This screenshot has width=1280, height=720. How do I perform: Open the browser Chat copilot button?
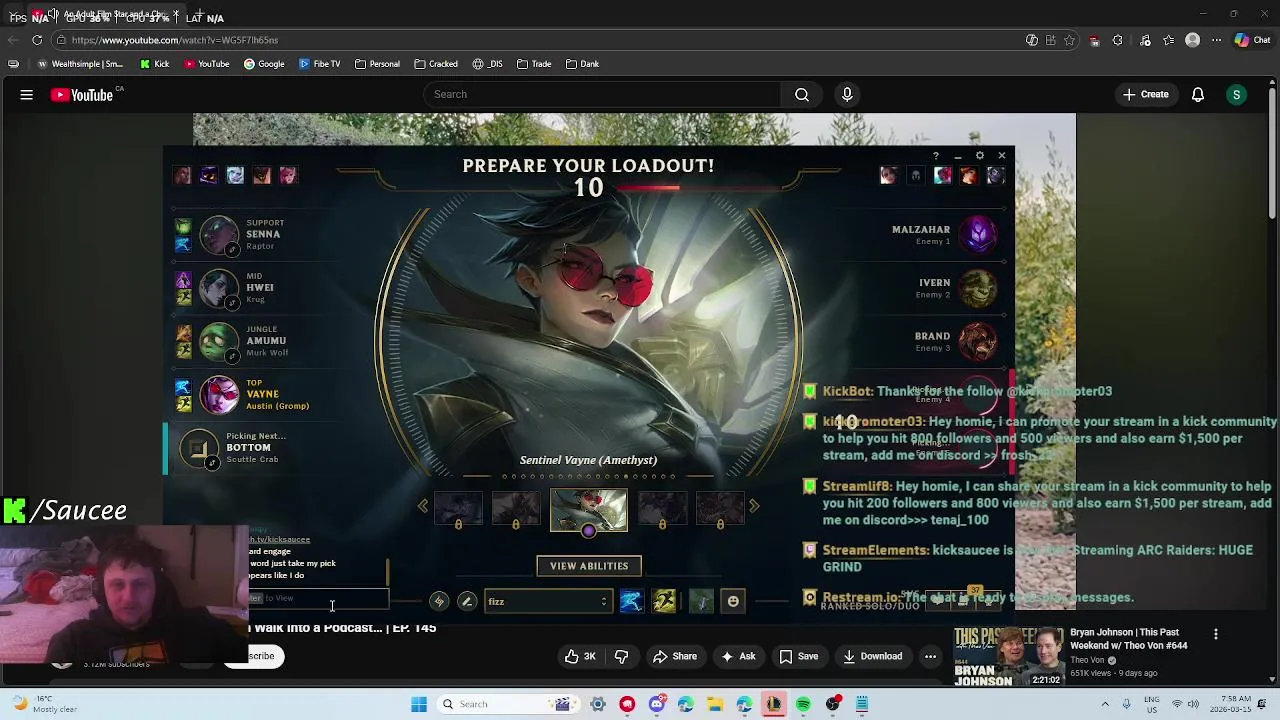1252,40
